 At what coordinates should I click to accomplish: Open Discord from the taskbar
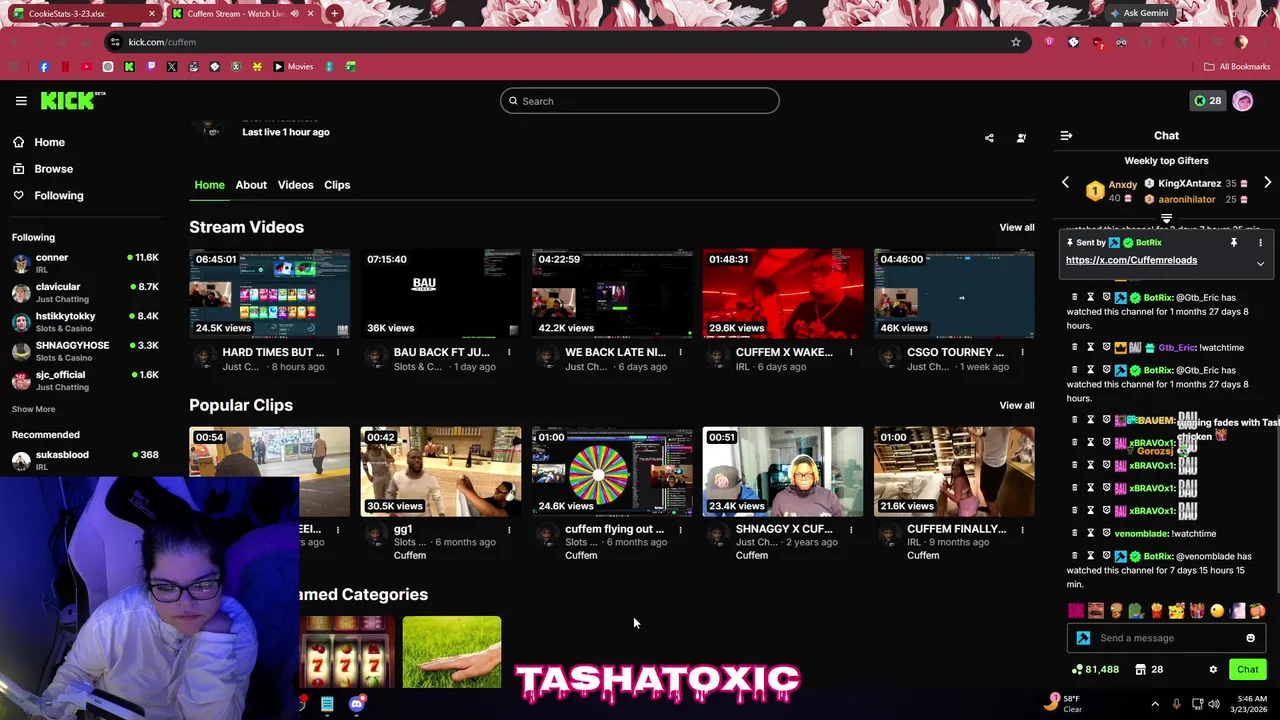point(357,704)
